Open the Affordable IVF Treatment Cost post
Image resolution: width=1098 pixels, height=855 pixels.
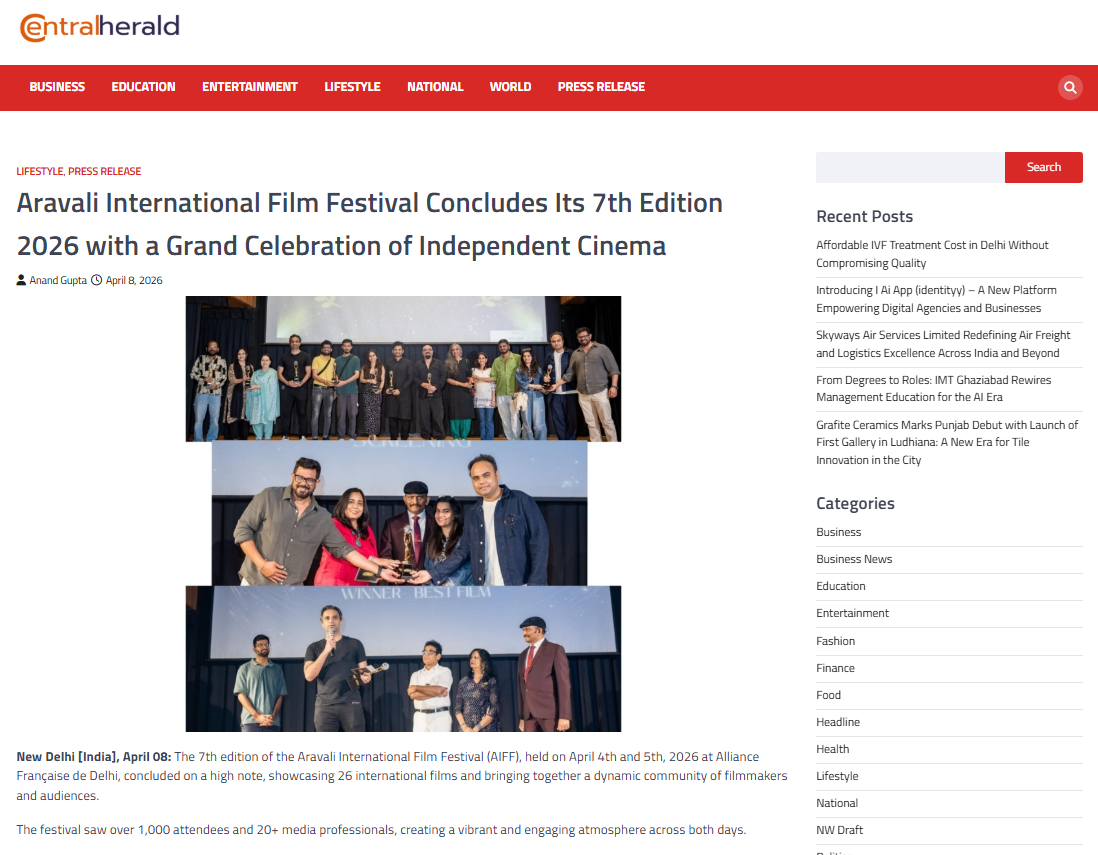click(932, 254)
